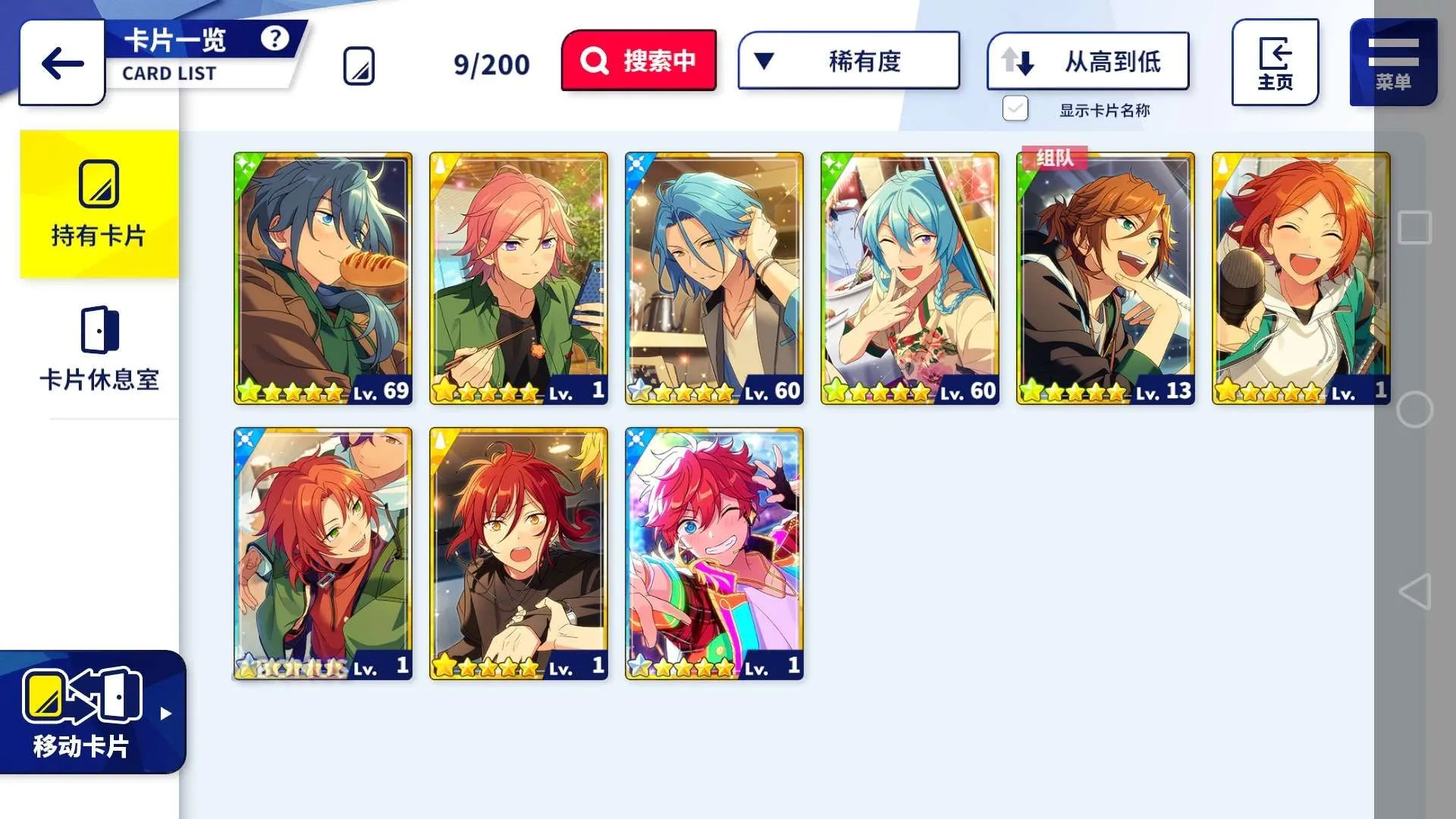1456x819 pixels.
Task: Go back using the left arrow button
Action: click(62, 62)
